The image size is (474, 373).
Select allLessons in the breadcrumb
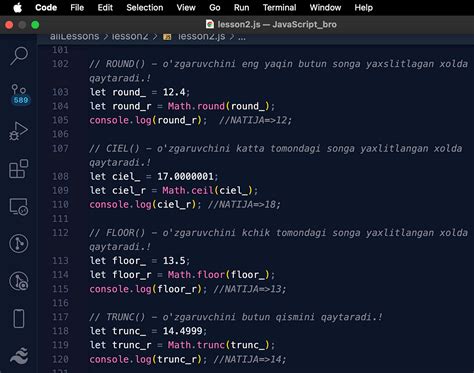74,36
